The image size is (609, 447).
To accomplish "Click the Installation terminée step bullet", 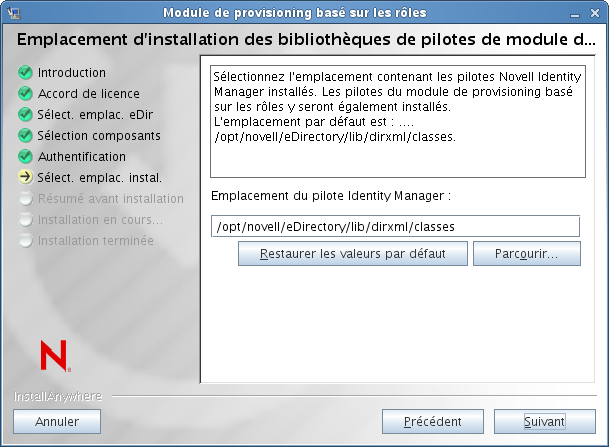I will point(25,241).
